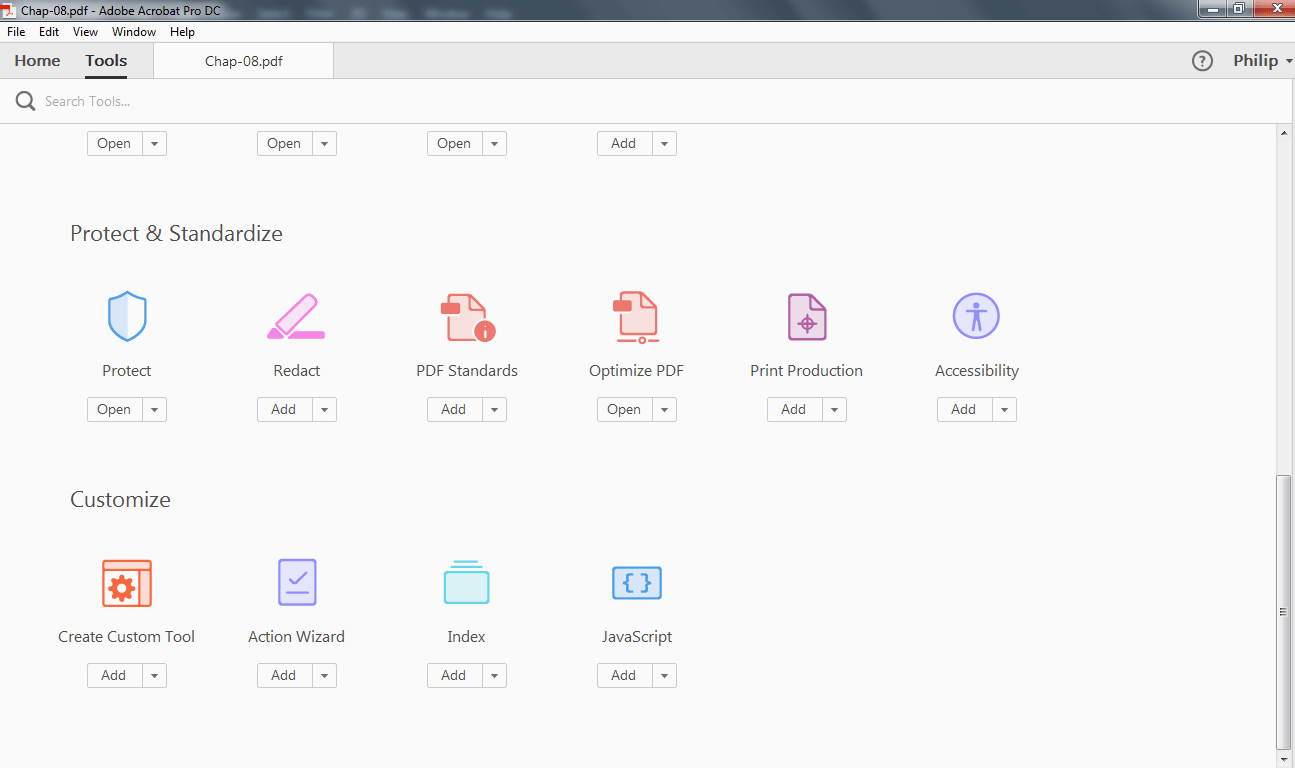The height and width of the screenshot is (768, 1295).
Task: Expand dropdown arrow beside Optimize PDF Open
Action: click(664, 410)
